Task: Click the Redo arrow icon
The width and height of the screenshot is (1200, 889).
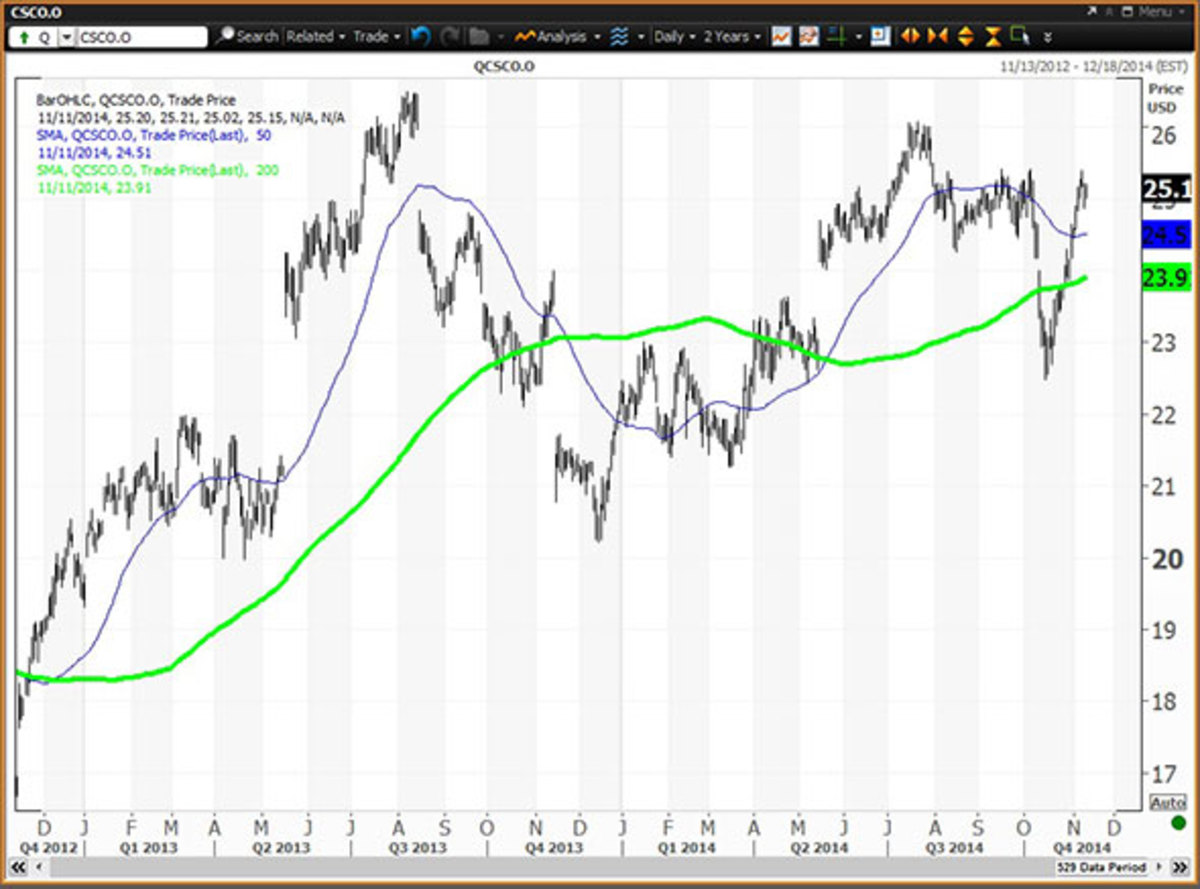Action: click(450, 37)
